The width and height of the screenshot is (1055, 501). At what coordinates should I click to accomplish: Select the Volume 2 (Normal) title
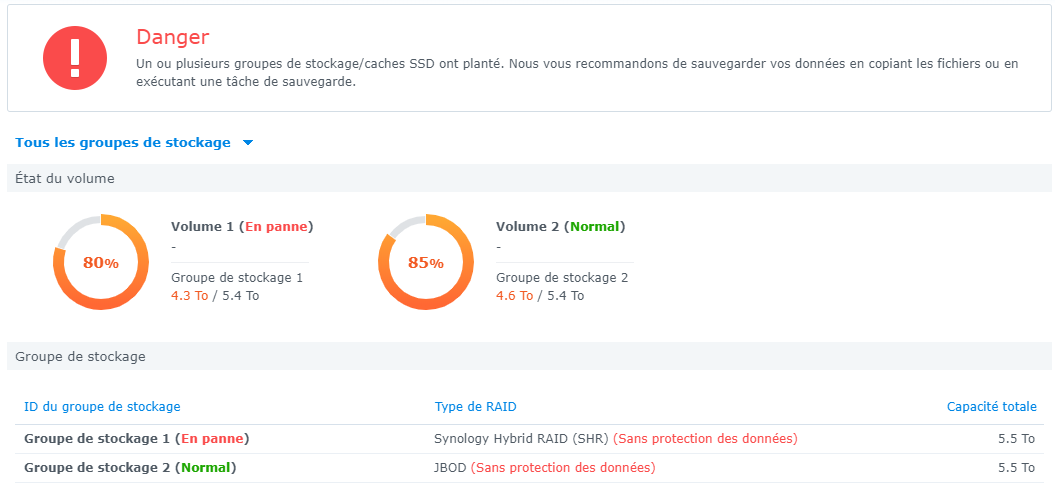560,227
